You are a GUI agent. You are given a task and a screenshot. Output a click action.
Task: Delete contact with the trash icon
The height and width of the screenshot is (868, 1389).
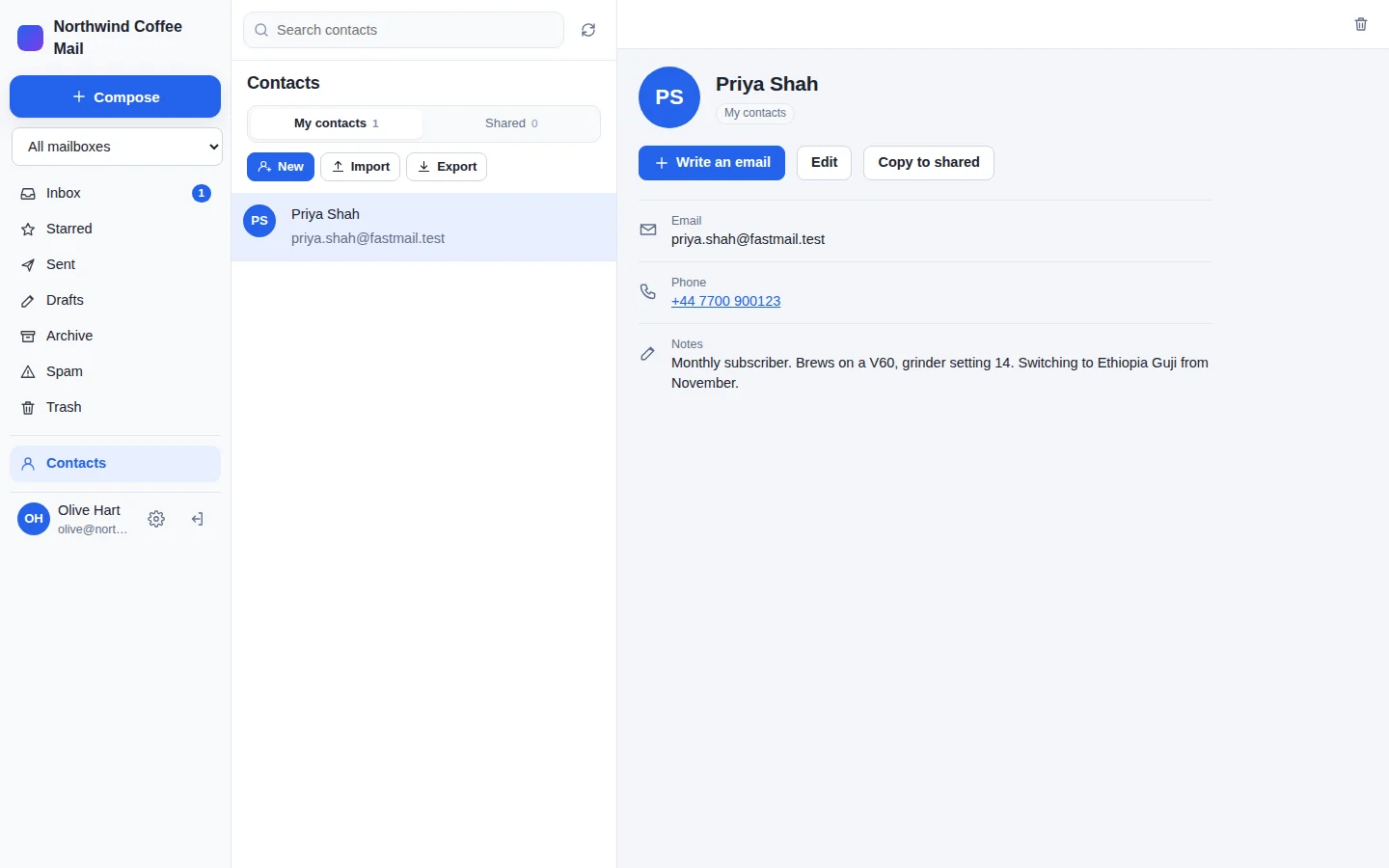pyautogui.click(x=1361, y=24)
